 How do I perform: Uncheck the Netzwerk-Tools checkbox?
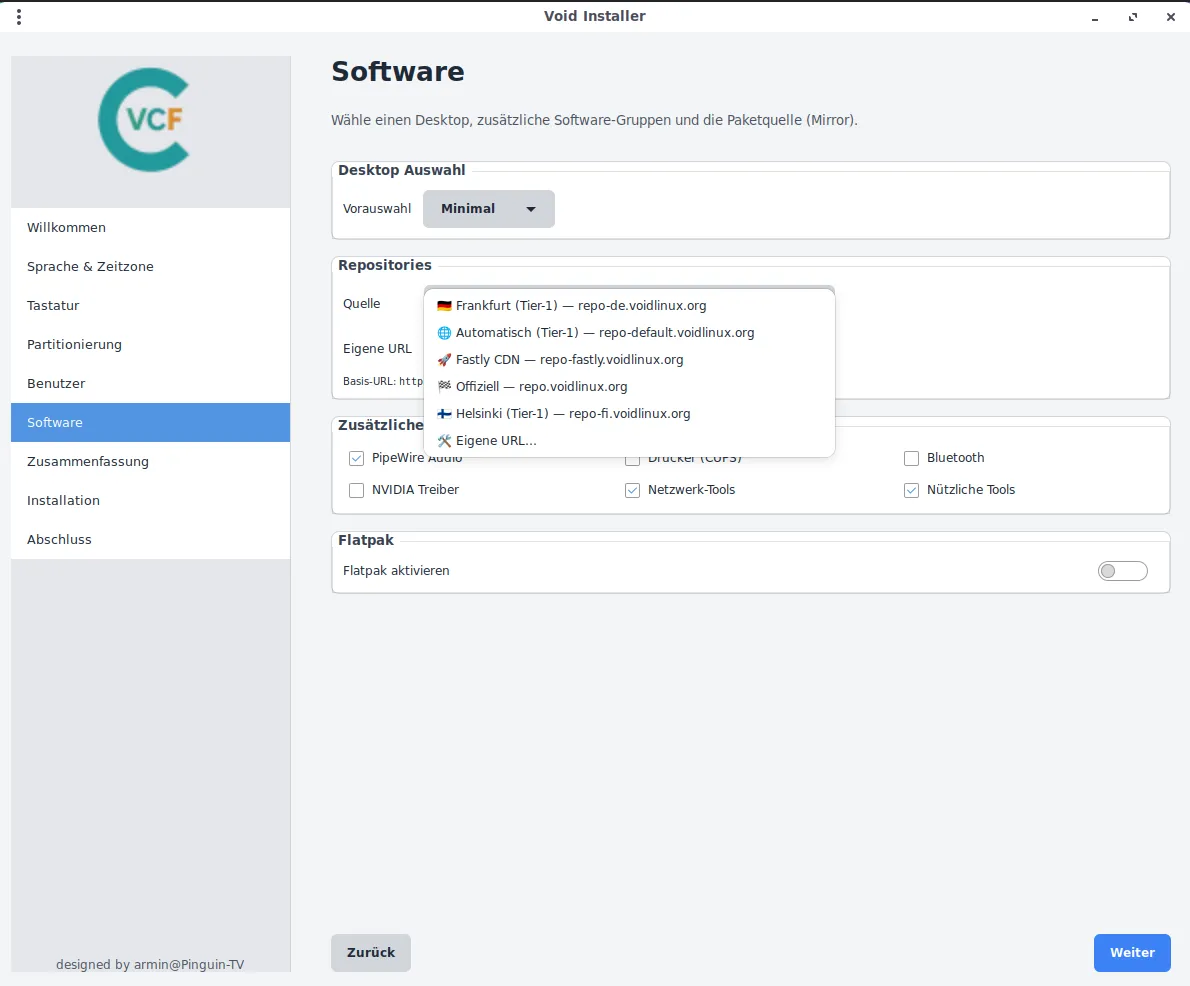pyautogui.click(x=632, y=490)
